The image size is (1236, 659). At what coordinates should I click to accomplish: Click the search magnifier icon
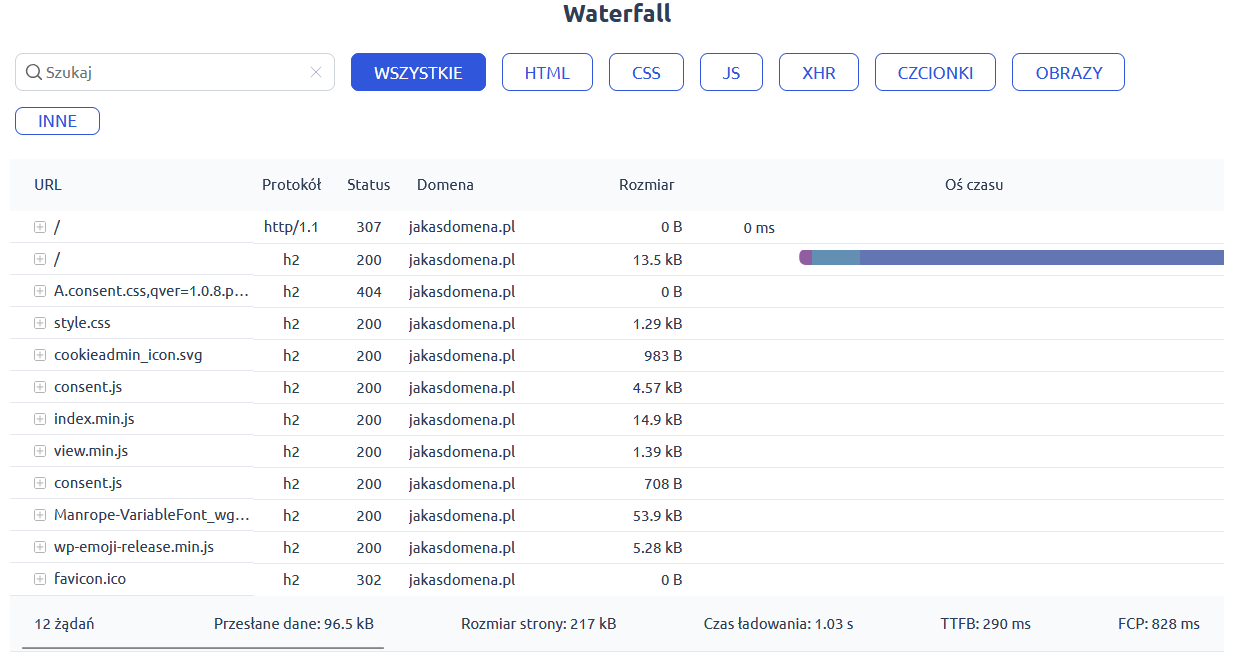pos(33,72)
